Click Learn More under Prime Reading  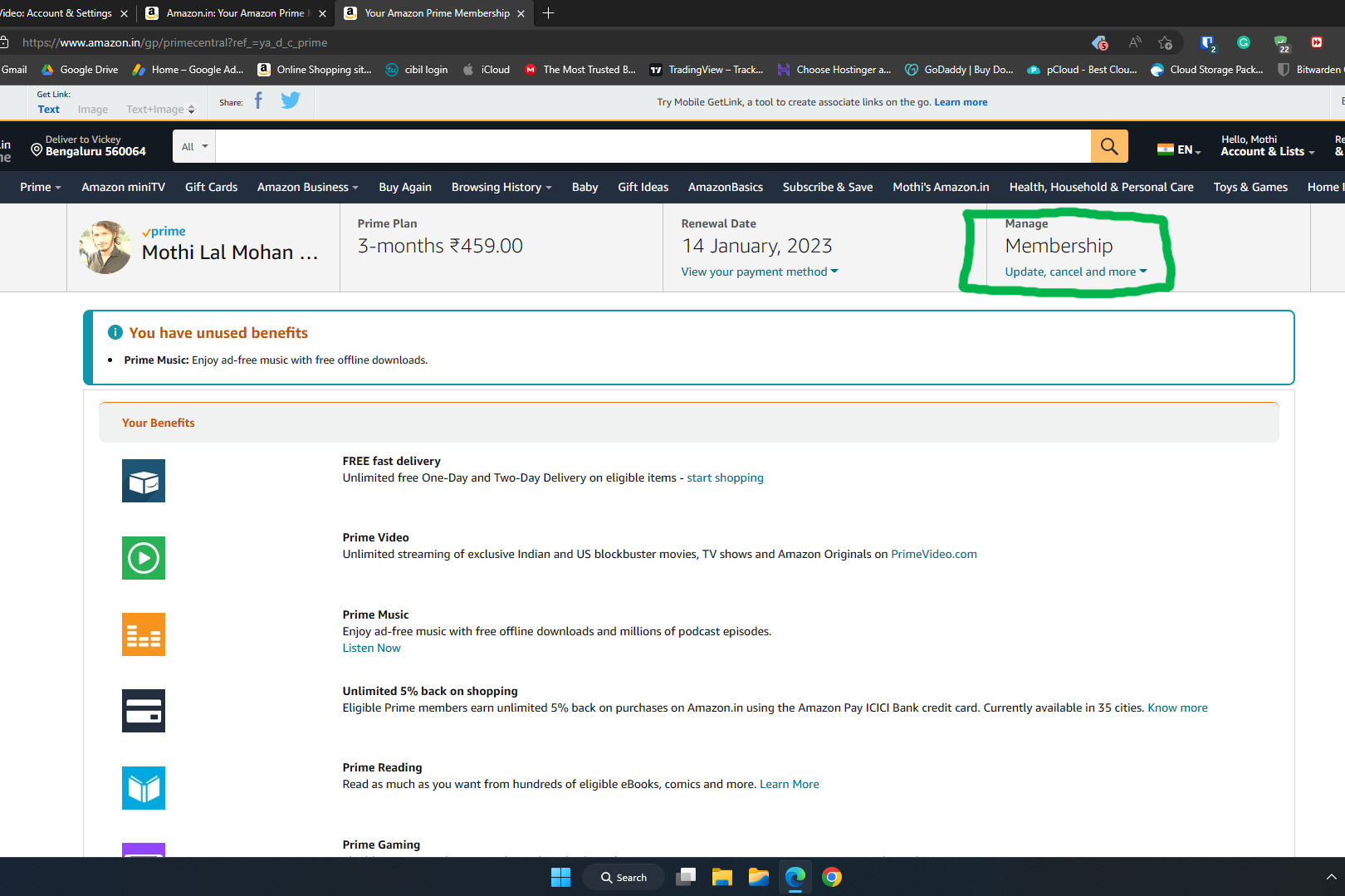coord(790,784)
